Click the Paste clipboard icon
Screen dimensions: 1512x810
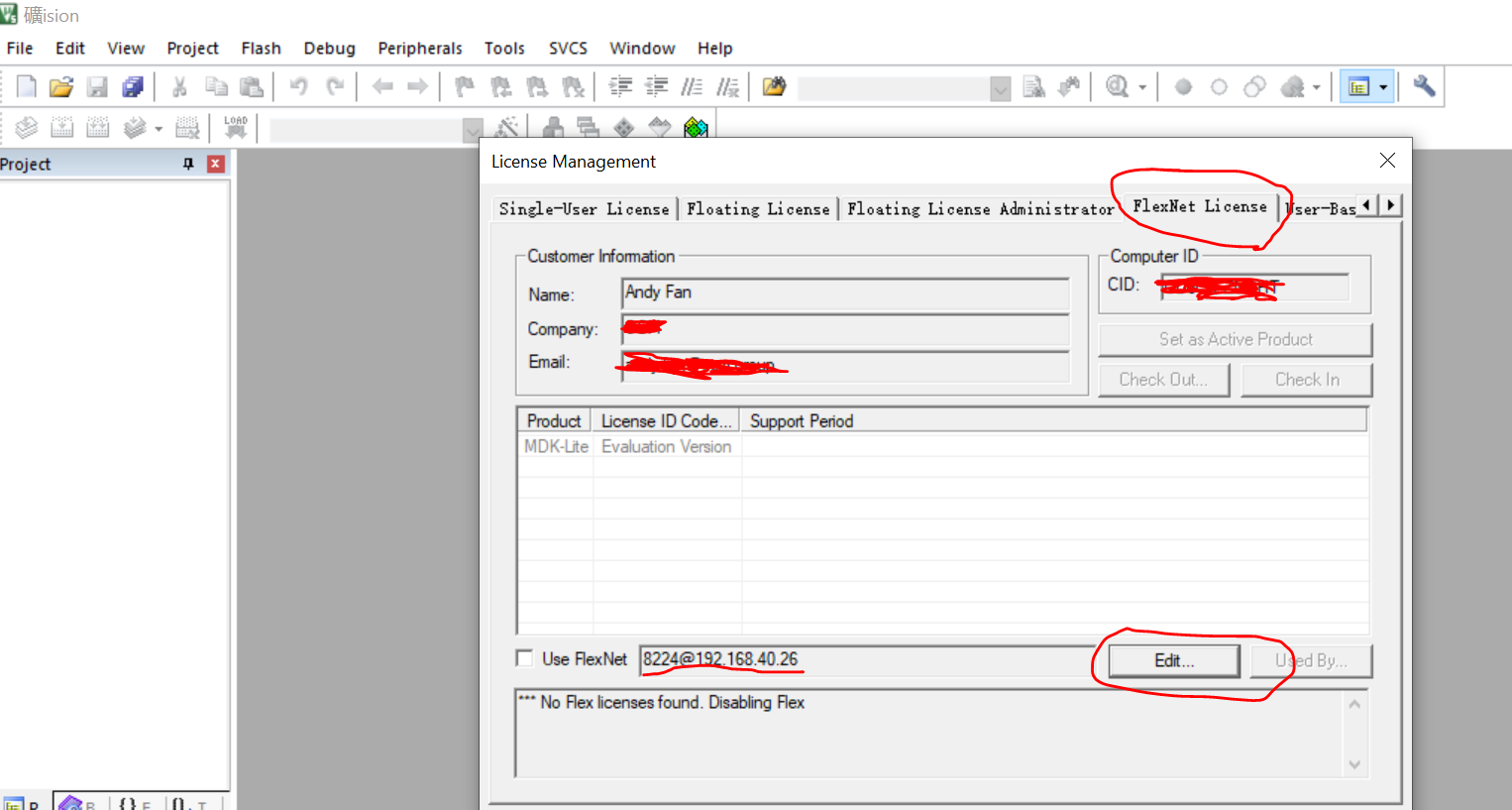click(x=252, y=87)
